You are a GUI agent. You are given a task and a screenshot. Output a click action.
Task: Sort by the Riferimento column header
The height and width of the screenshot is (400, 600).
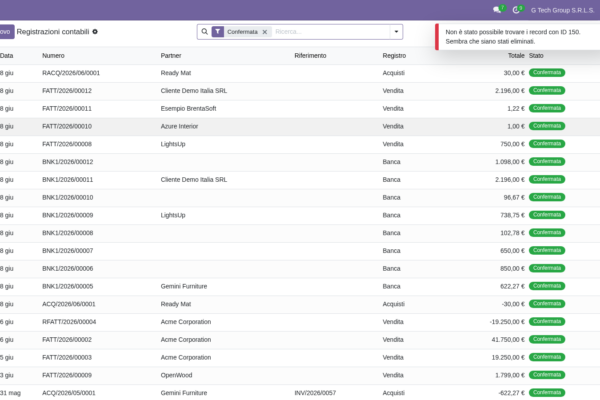(x=310, y=56)
